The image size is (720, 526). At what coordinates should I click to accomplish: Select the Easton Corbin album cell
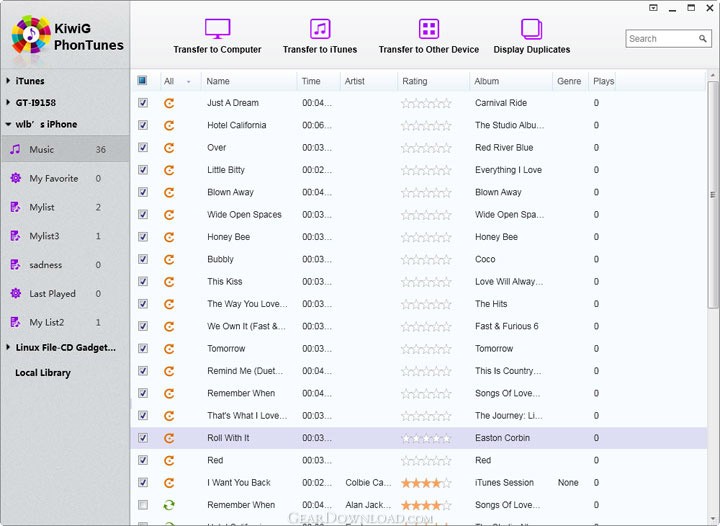[502, 438]
